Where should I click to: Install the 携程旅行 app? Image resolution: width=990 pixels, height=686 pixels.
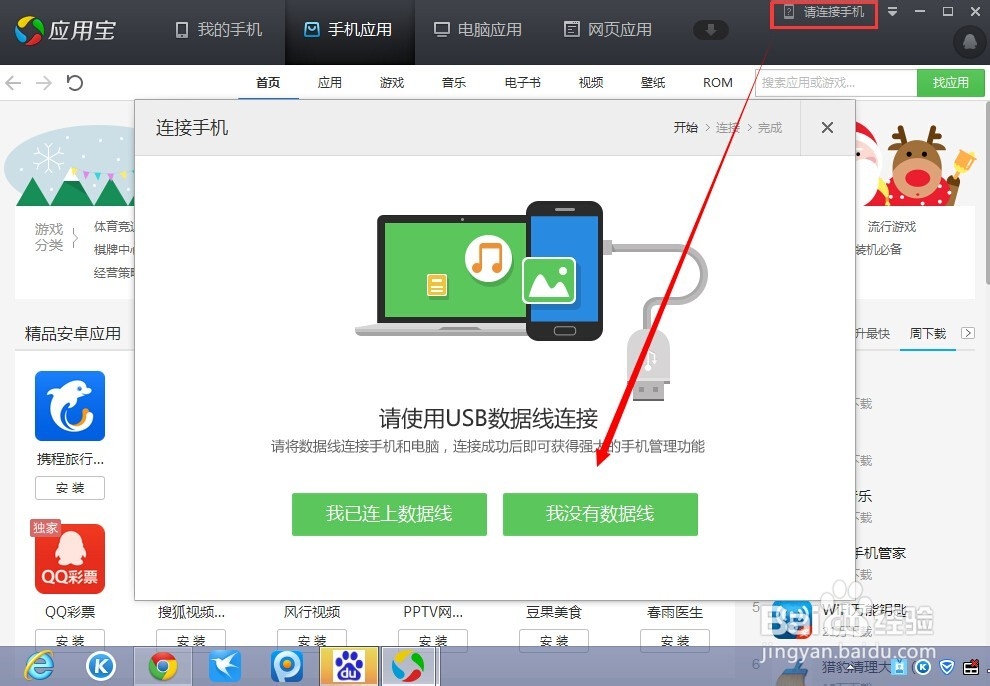click(69, 488)
